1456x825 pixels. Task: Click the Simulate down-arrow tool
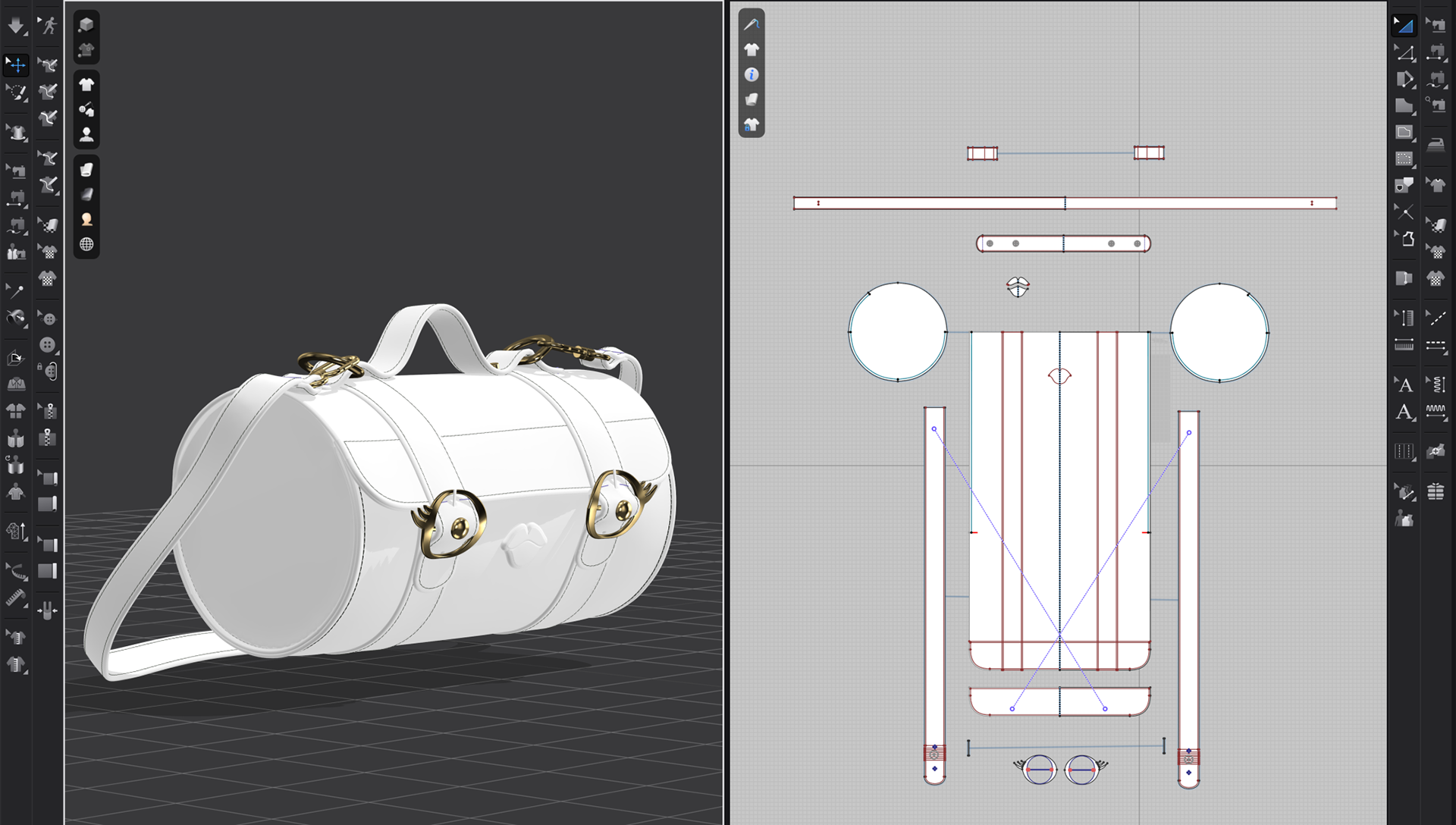tap(15, 26)
